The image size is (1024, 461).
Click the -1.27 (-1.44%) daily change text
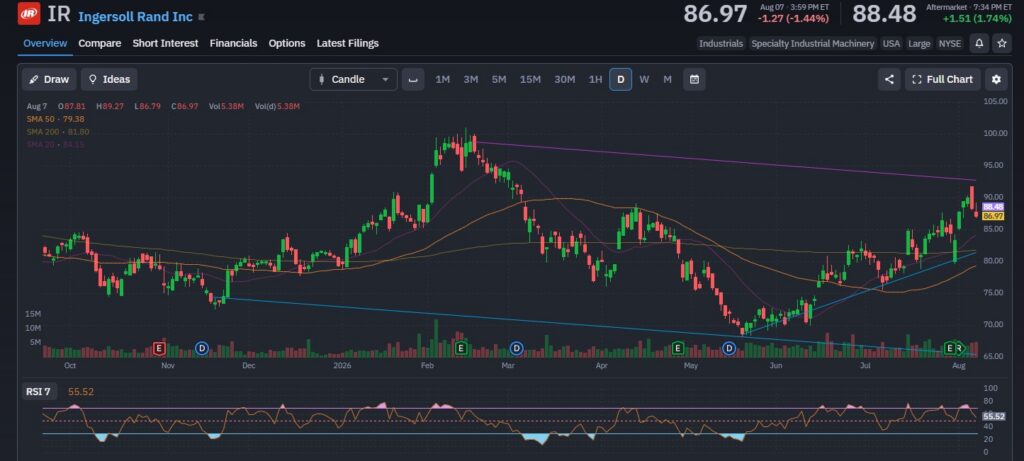pyautogui.click(x=793, y=18)
